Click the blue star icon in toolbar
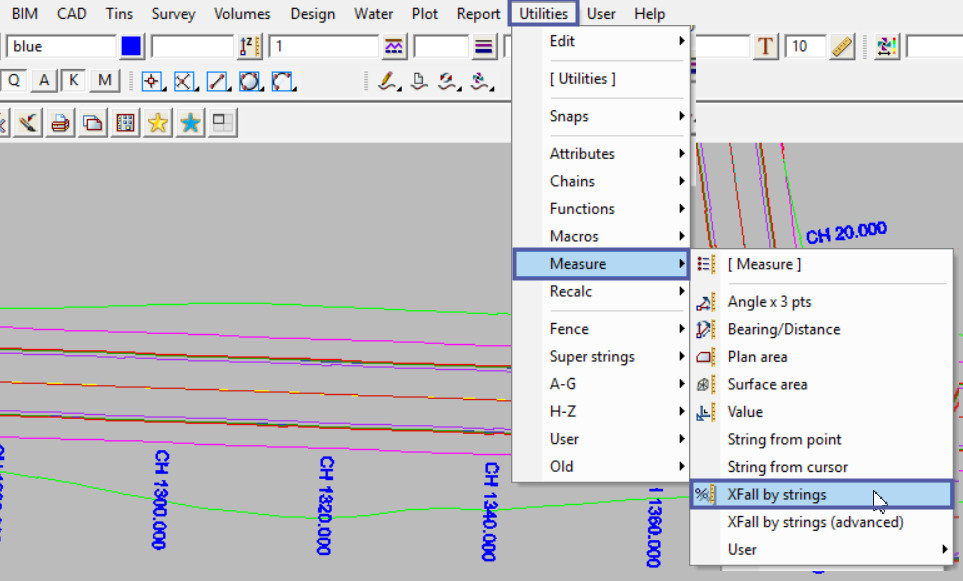Screen dimensions: 963x581 [x=190, y=123]
